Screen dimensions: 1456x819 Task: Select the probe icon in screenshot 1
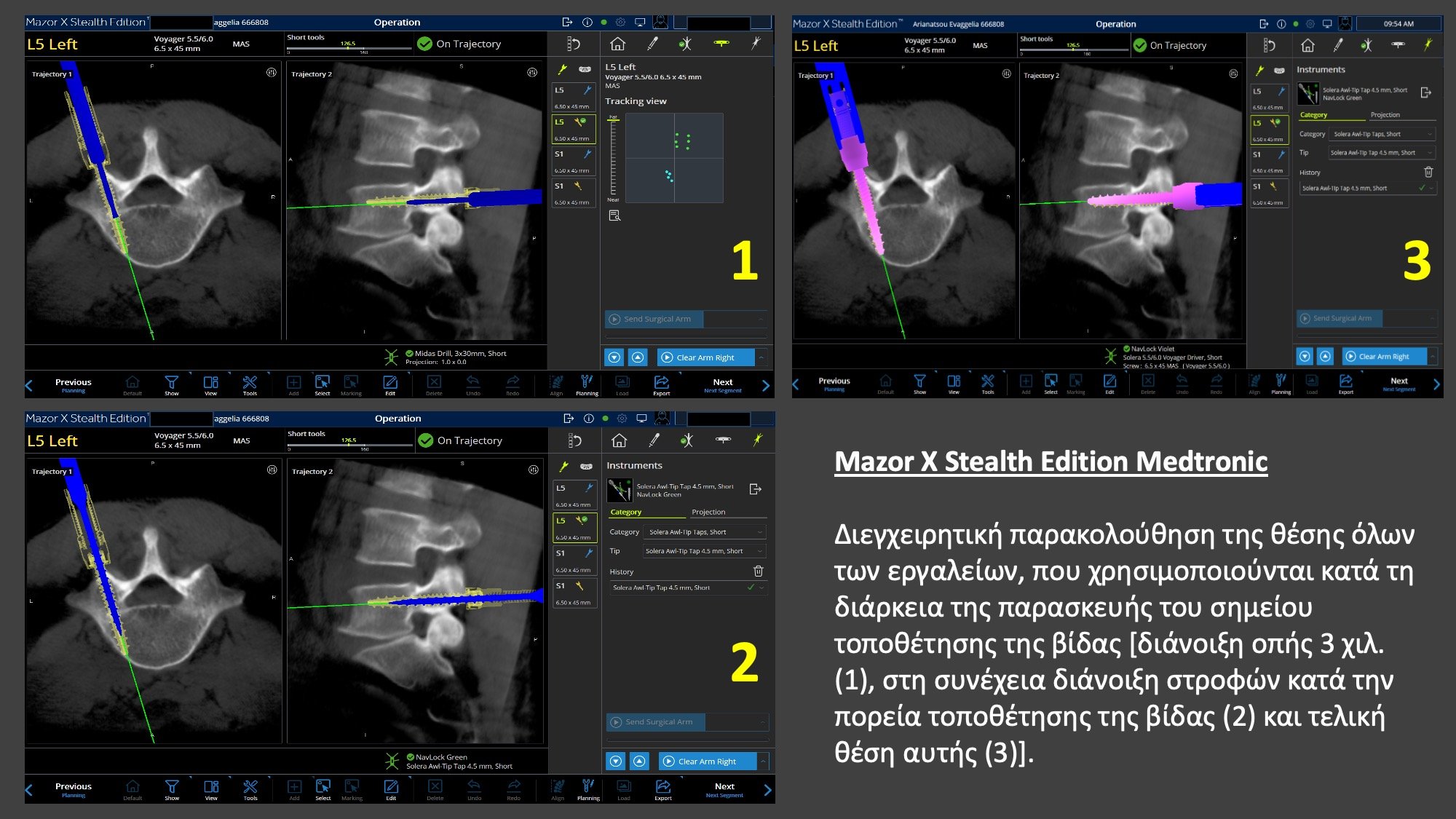(652, 44)
